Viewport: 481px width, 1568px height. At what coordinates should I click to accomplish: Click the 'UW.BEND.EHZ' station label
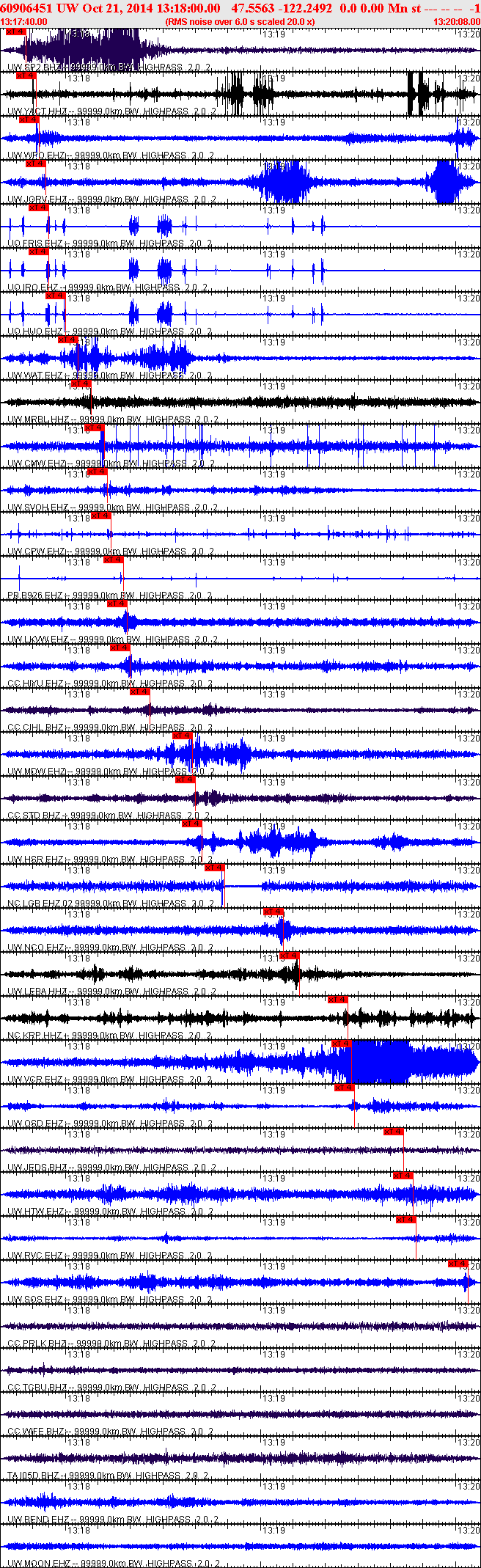pos(40,1520)
